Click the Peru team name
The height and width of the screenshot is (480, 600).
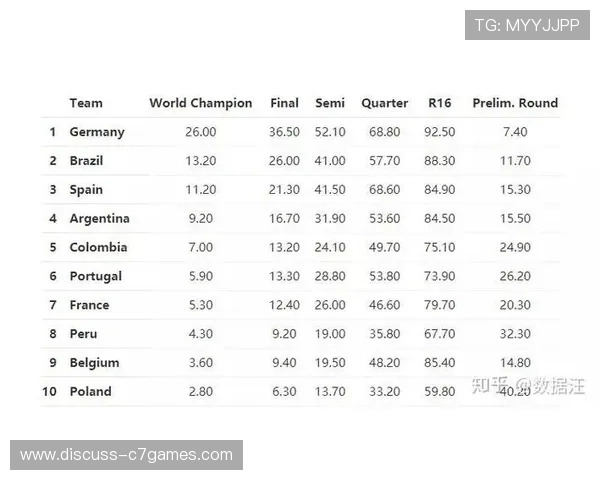[x=83, y=334]
